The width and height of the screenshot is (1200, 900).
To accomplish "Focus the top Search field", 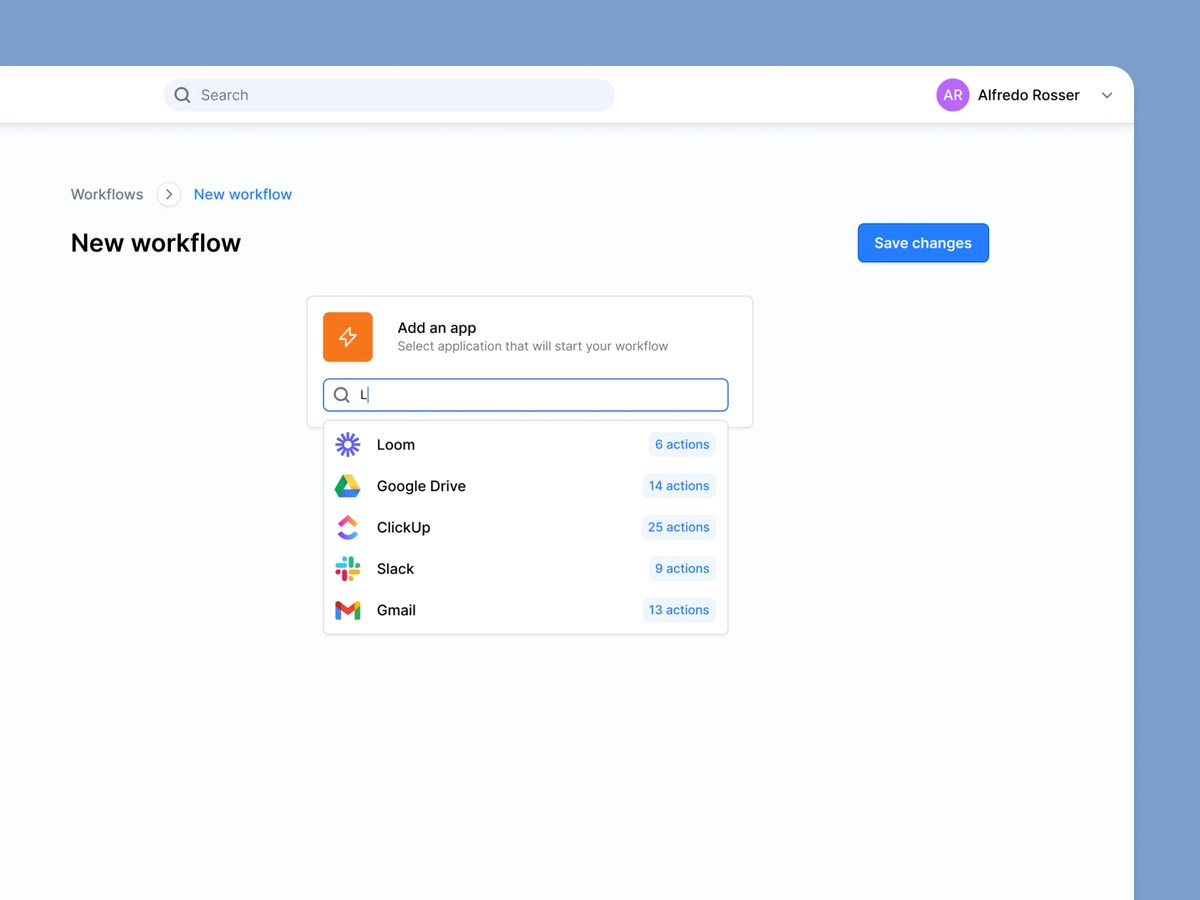I will 400,95.
